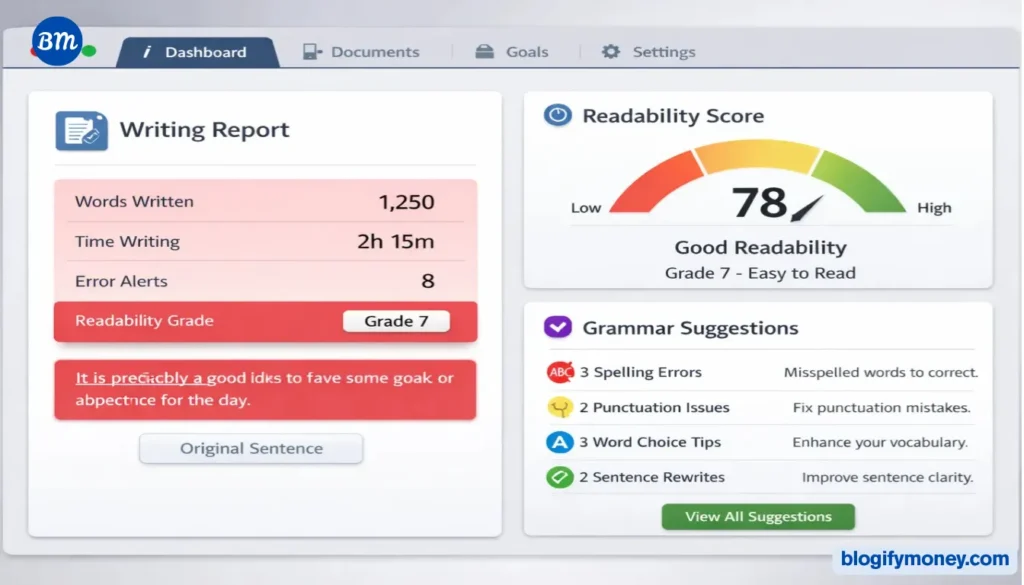This screenshot has width=1024, height=585.
Task: Click the '1,250' words value
Action: pyautogui.click(x=406, y=202)
